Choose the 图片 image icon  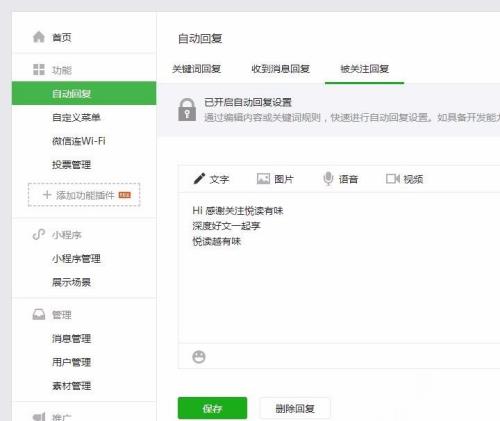point(263,179)
